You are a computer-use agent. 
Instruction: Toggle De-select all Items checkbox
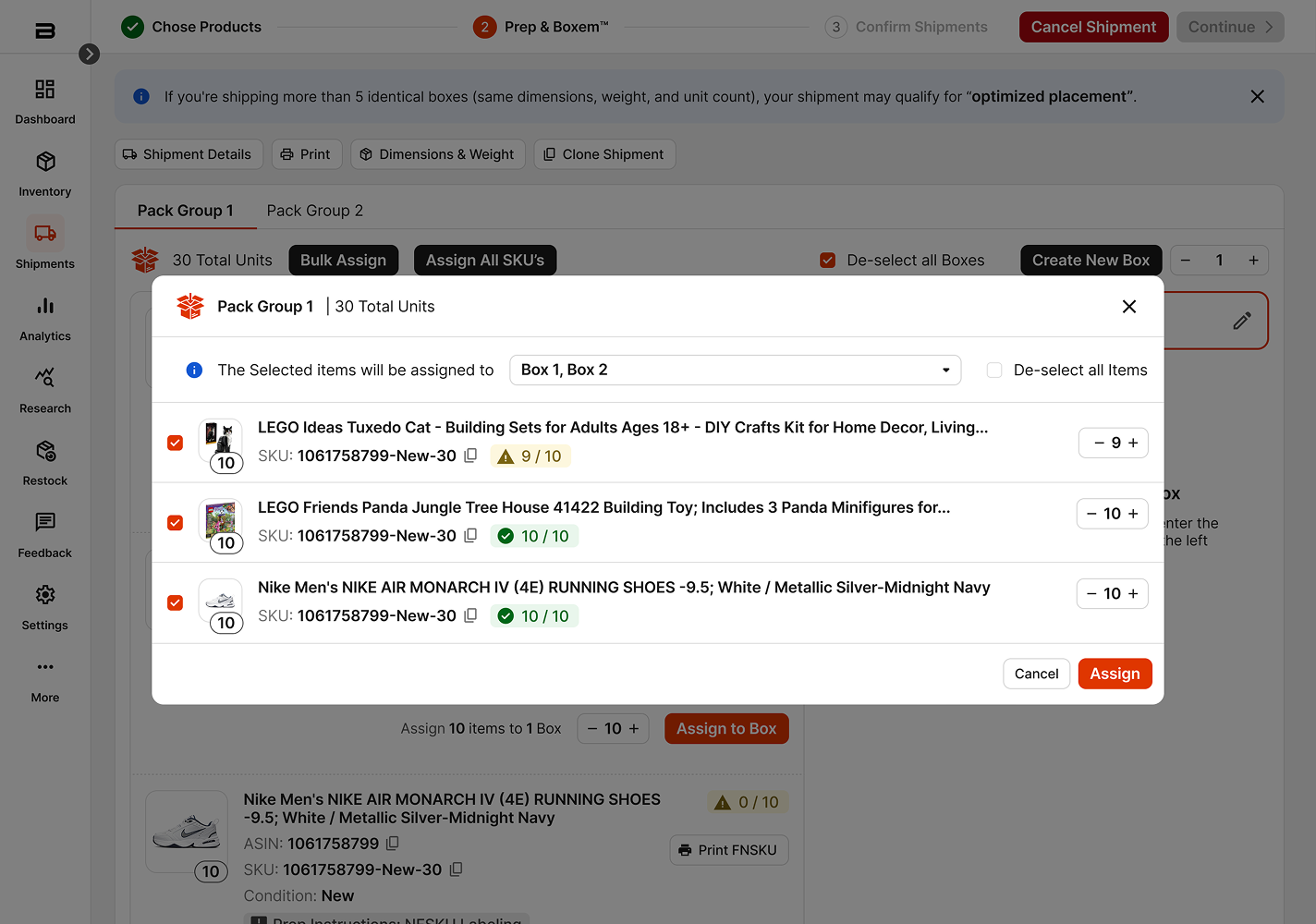click(x=994, y=371)
